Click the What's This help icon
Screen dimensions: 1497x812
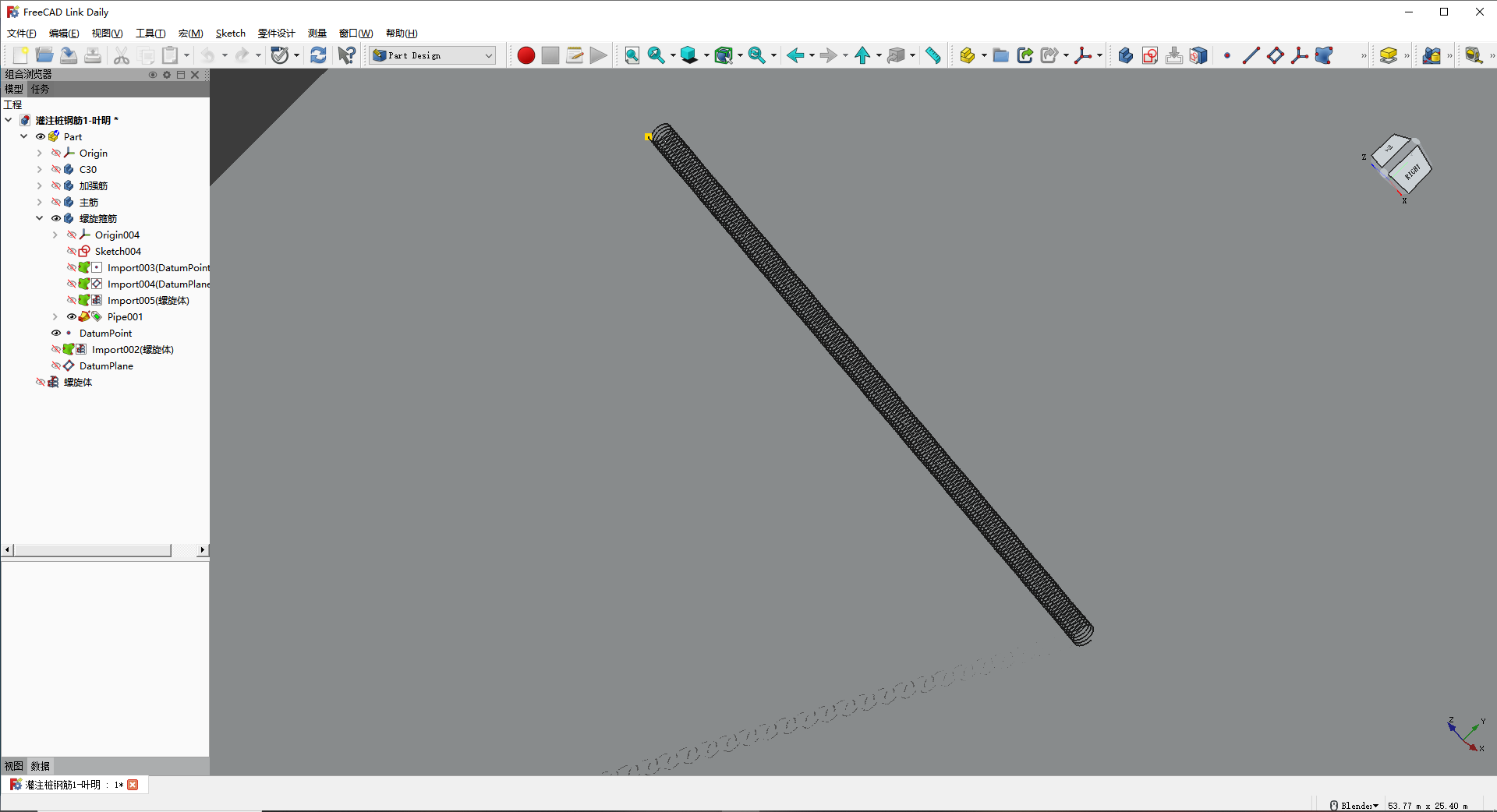[x=347, y=55]
